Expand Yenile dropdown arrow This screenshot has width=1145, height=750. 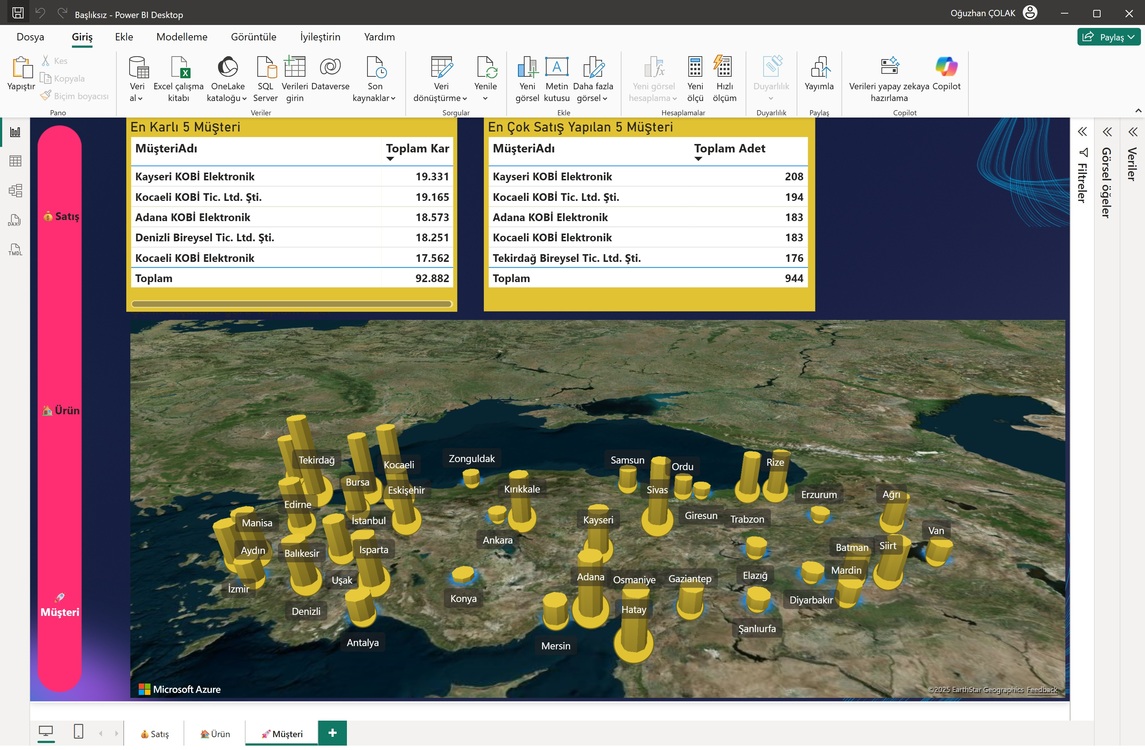coord(485,99)
